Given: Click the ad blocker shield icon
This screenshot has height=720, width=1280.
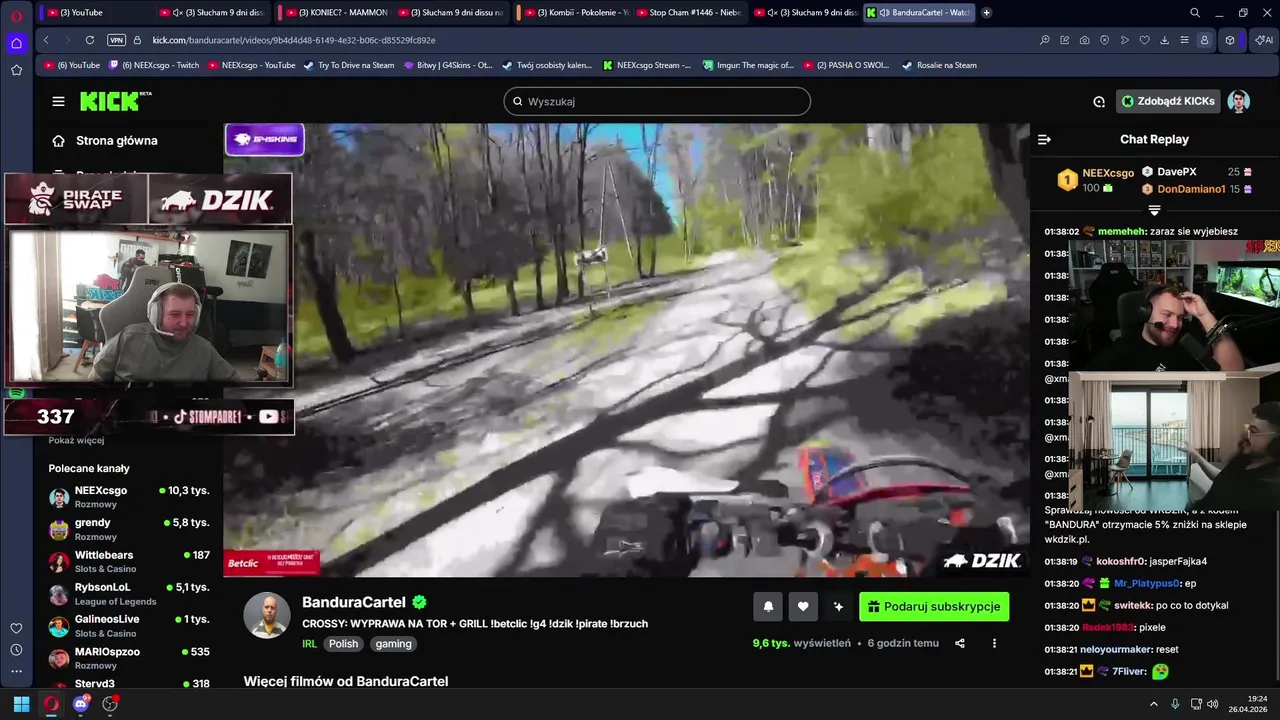Looking at the screenshot, I should [x=1105, y=40].
